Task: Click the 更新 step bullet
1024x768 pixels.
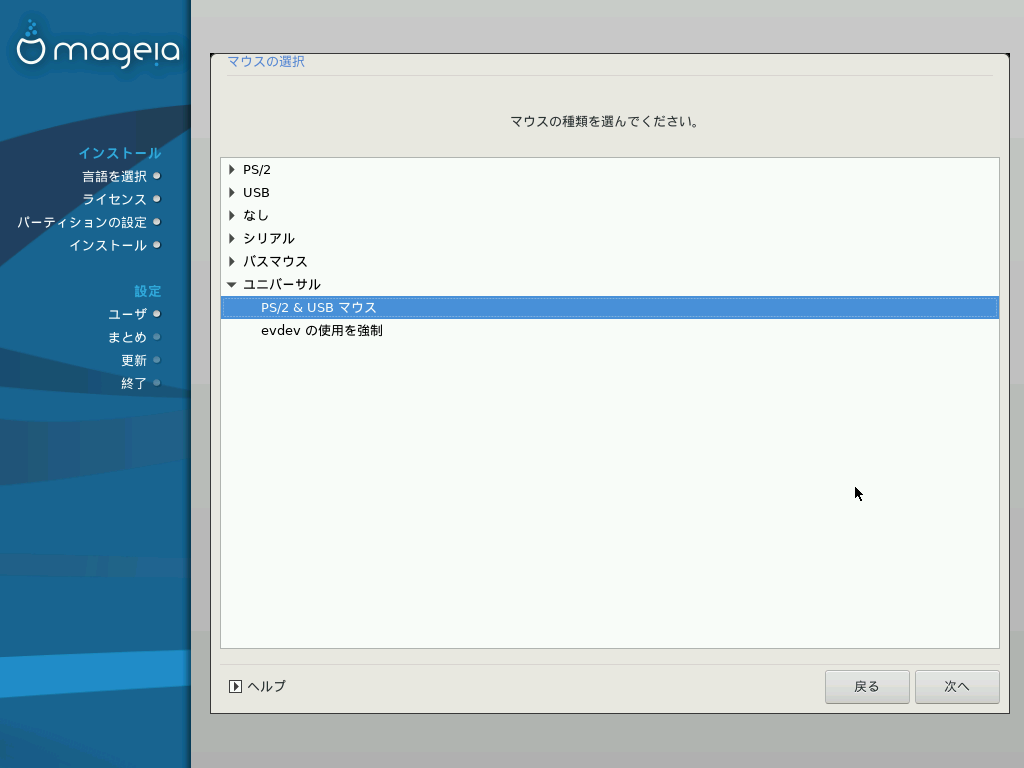Action: pyautogui.click(x=157, y=360)
